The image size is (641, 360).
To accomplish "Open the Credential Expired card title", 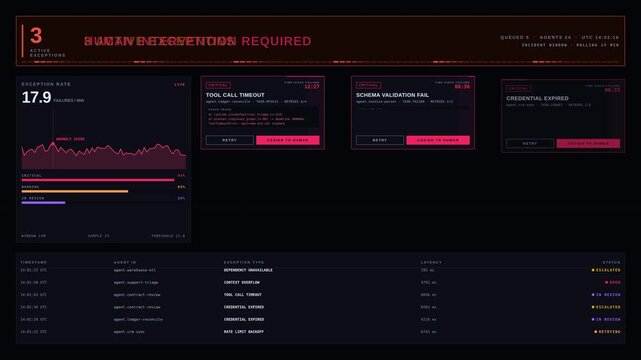I will tap(537, 98).
